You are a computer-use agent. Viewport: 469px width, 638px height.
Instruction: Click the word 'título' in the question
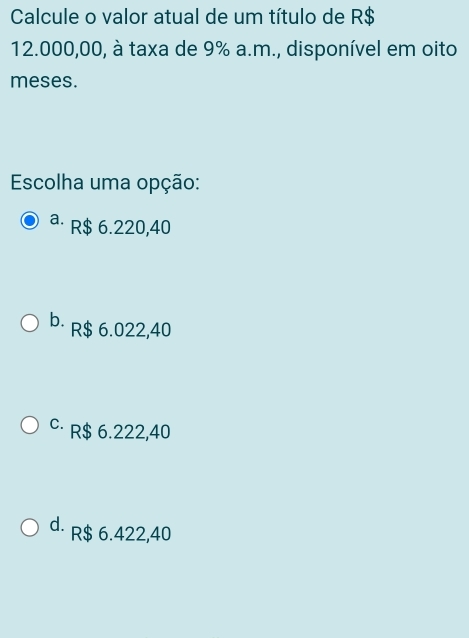point(290,17)
